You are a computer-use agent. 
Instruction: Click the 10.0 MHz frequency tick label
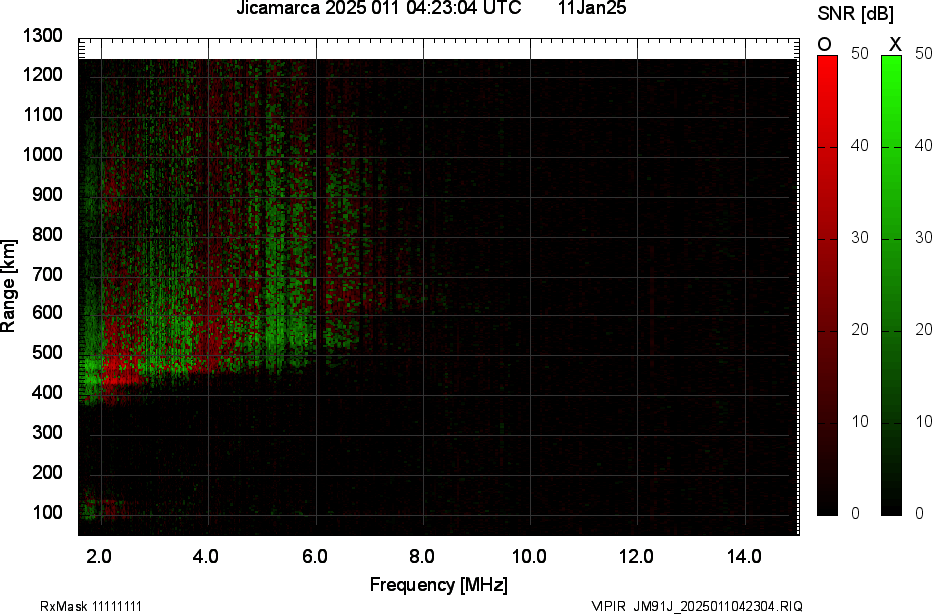[529, 557]
